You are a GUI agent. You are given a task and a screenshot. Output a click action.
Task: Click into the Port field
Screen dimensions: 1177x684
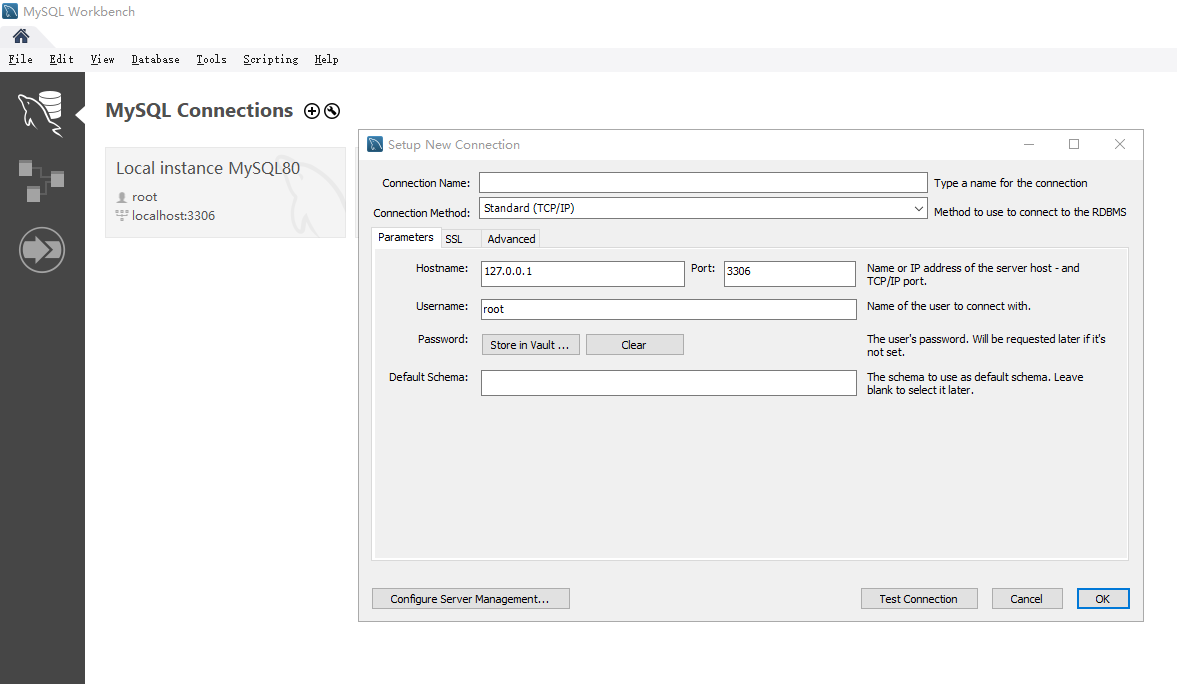790,273
